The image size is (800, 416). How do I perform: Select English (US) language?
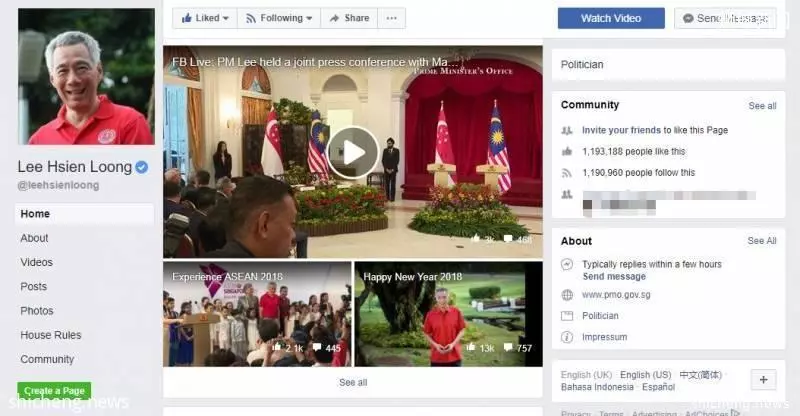(x=645, y=375)
